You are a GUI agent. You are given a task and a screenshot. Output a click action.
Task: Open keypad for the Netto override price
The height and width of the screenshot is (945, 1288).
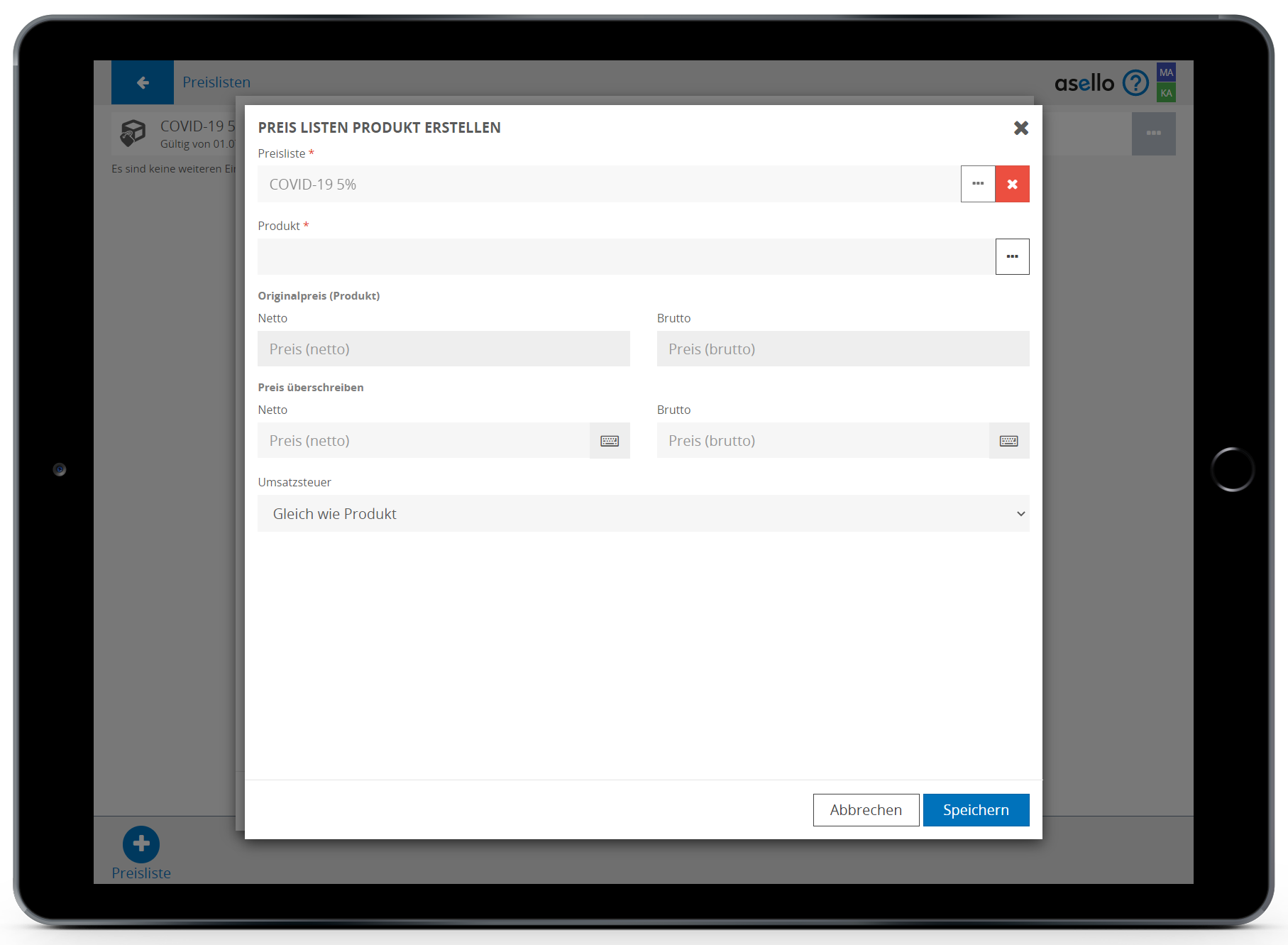coord(610,441)
